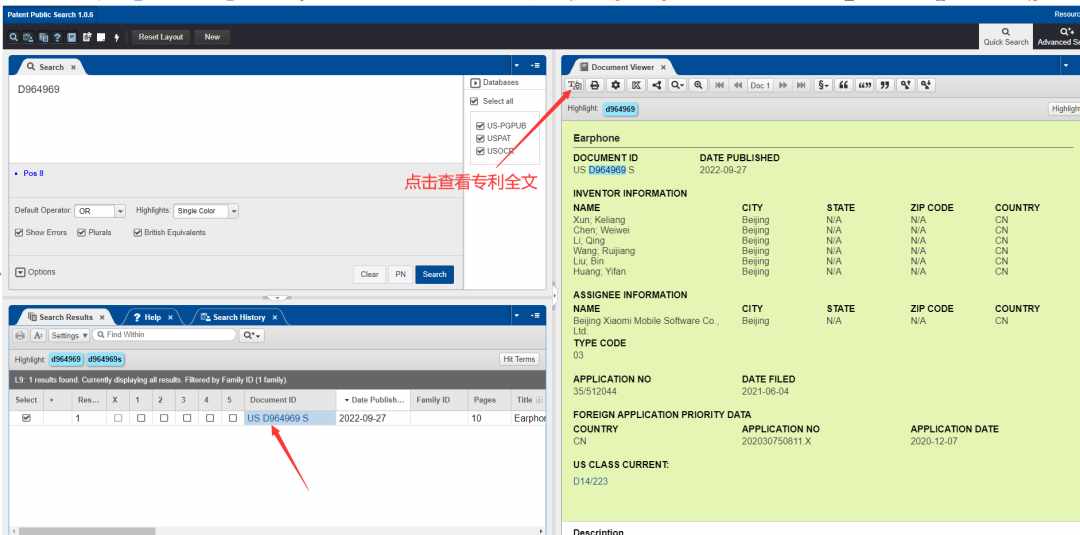Image resolution: width=1080 pixels, height=535 pixels.
Task: Open viewer search magnifier dropdown
Action: (x=678, y=85)
